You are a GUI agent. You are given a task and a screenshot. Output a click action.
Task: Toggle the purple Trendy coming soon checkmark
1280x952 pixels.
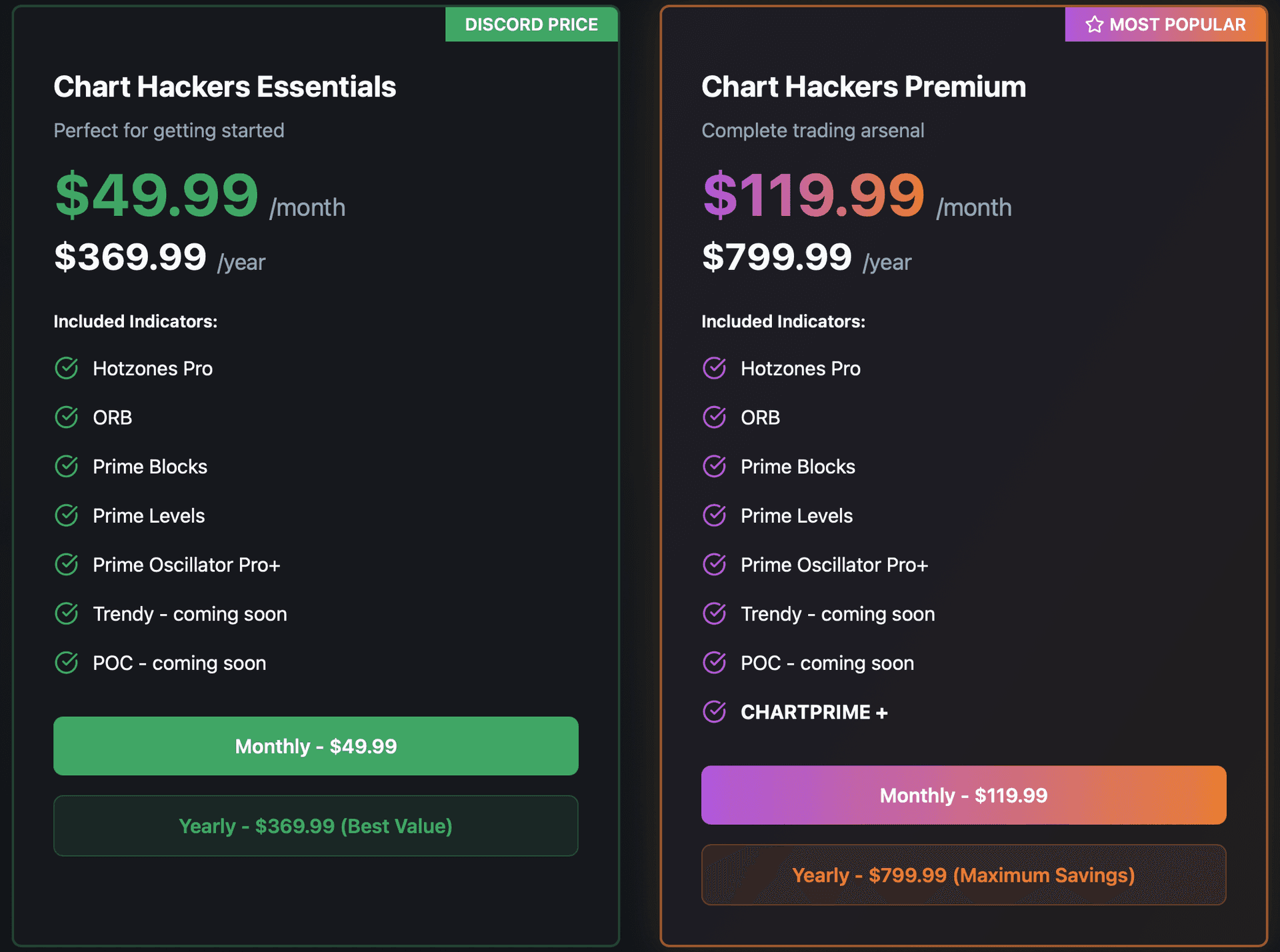pos(715,613)
